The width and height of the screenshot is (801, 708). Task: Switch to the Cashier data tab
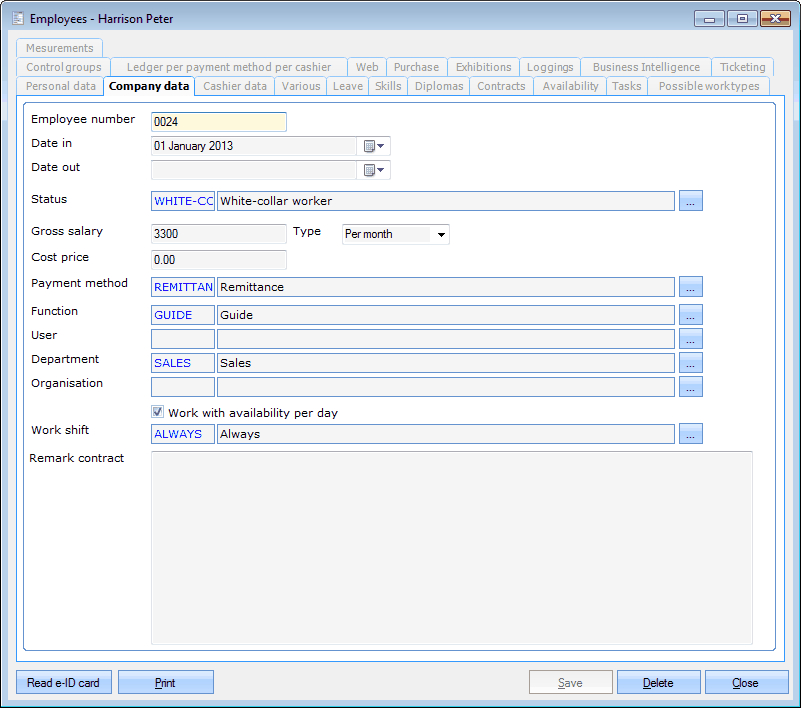(x=235, y=86)
